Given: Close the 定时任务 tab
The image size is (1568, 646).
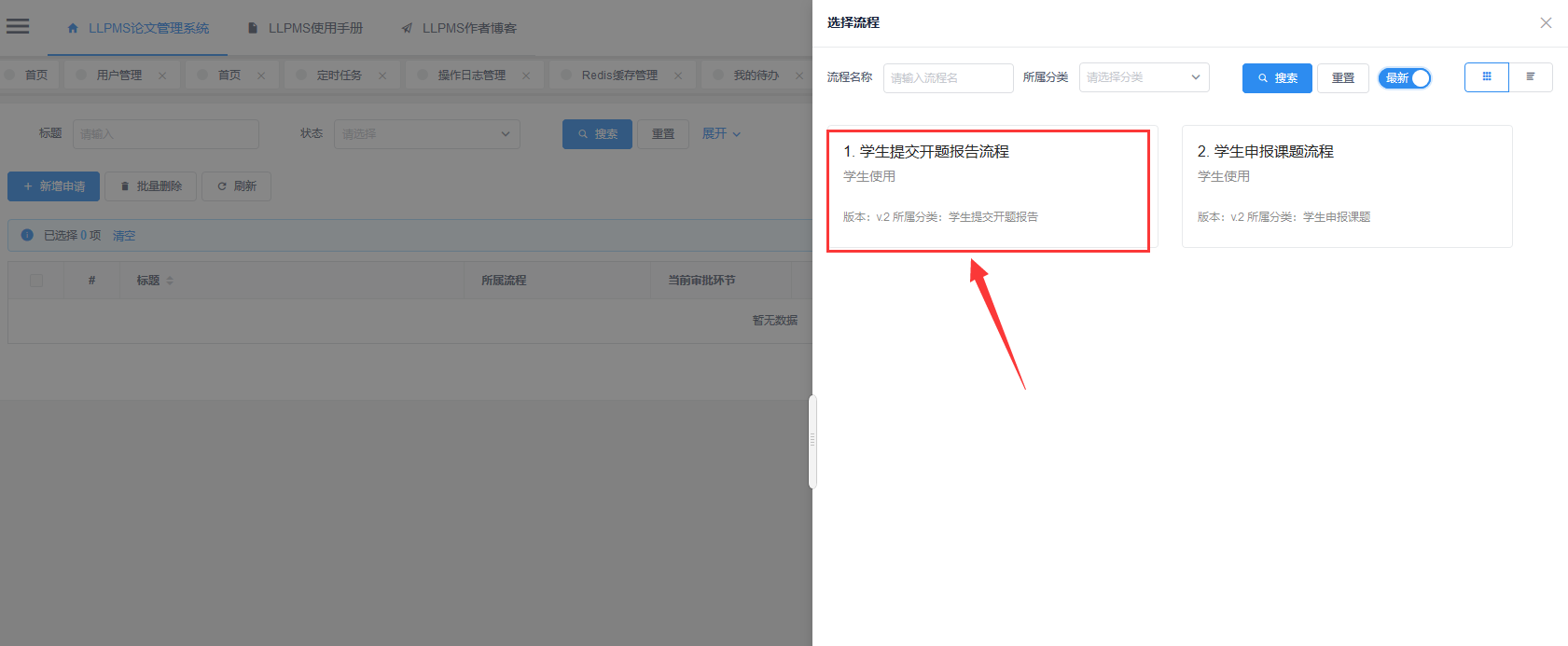Looking at the screenshot, I should 382,76.
